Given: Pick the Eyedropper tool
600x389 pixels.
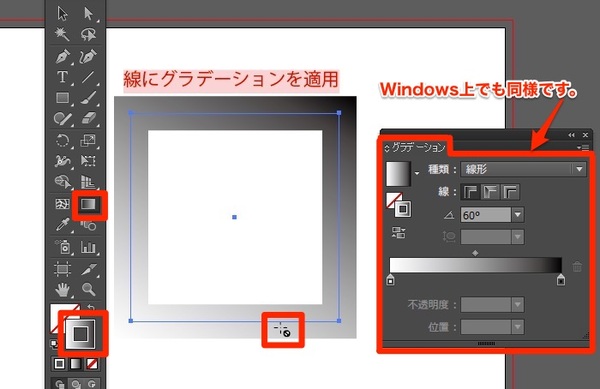Looking at the screenshot, I should coord(62,225).
